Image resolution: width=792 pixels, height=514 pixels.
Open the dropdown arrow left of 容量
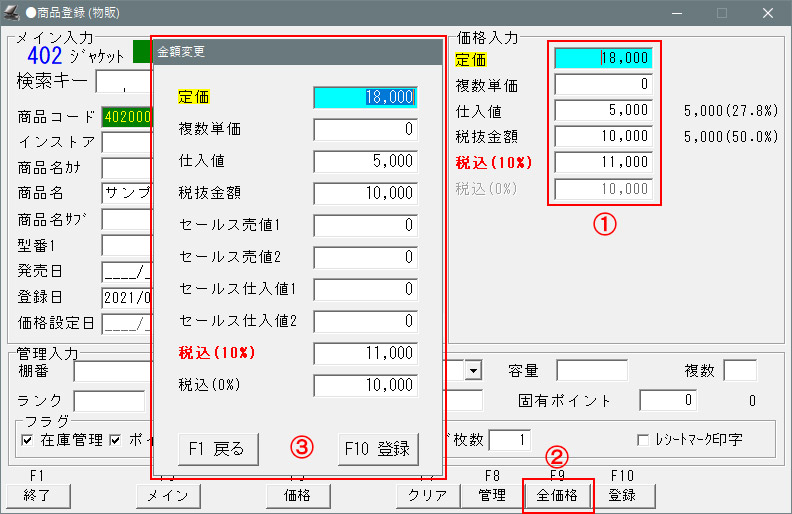coord(473,371)
